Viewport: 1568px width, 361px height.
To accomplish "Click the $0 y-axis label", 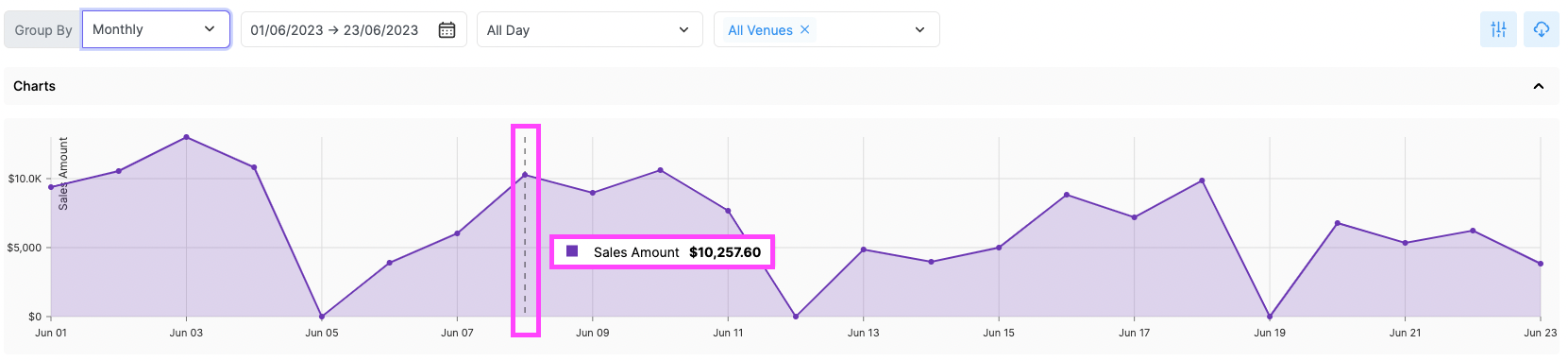I will coord(35,317).
